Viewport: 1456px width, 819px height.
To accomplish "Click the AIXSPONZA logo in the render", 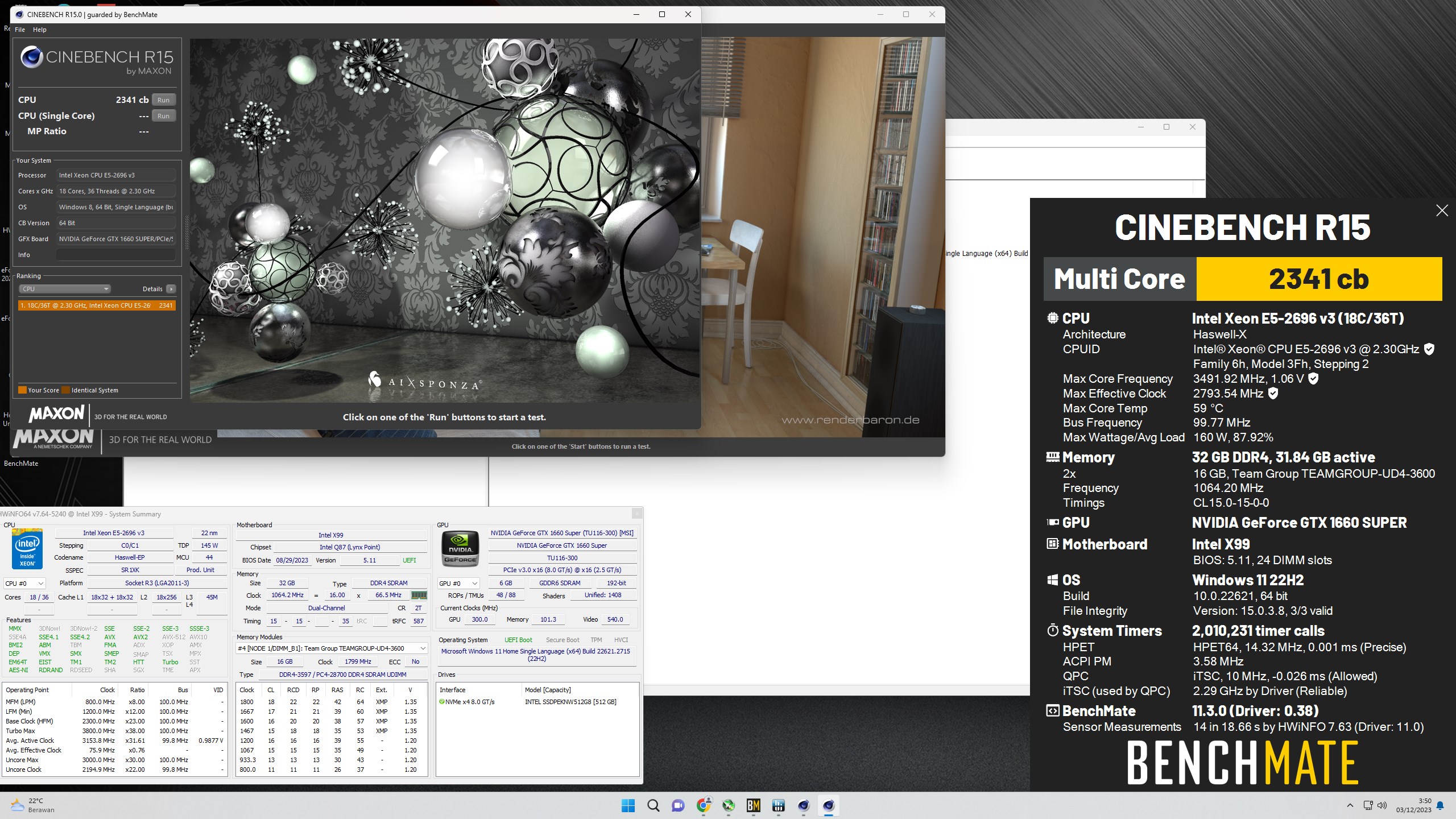I will [425, 380].
